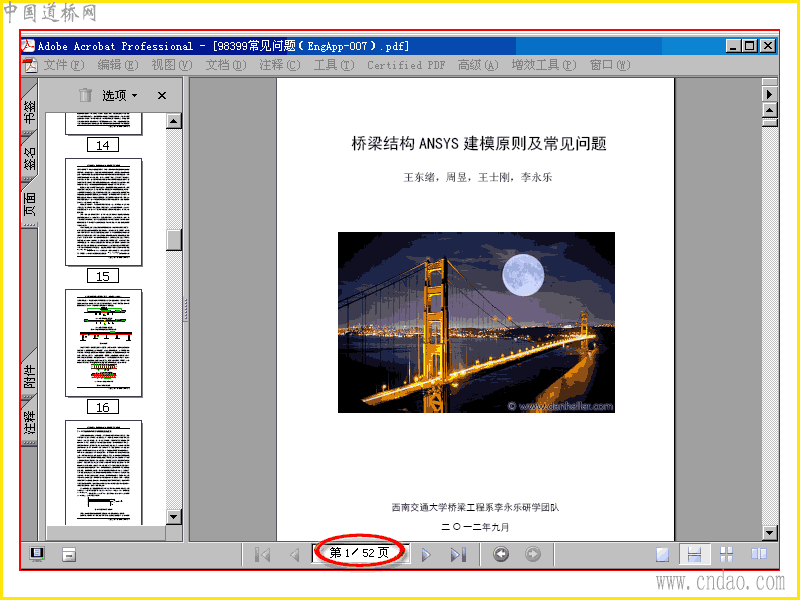Enable continuous page layout
Screen dimensions: 800x600
694,554
